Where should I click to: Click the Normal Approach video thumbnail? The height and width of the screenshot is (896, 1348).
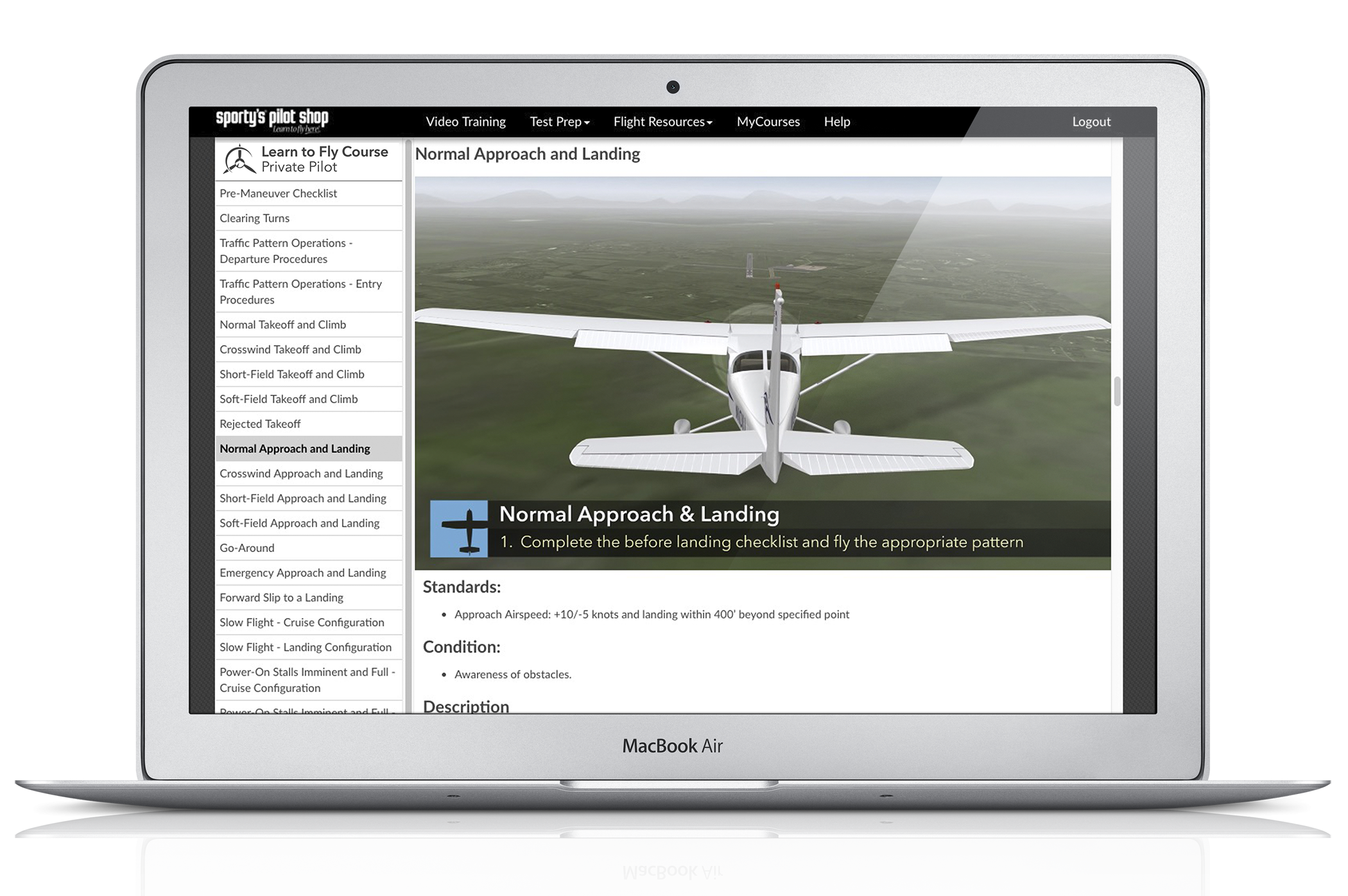[762, 359]
